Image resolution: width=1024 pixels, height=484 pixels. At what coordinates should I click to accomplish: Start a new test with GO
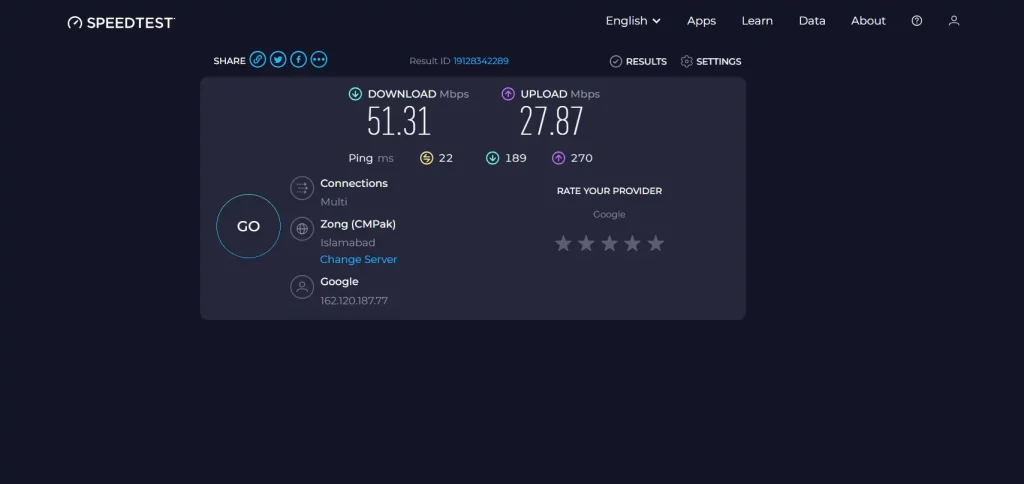pyautogui.click(x=248, y=226)
